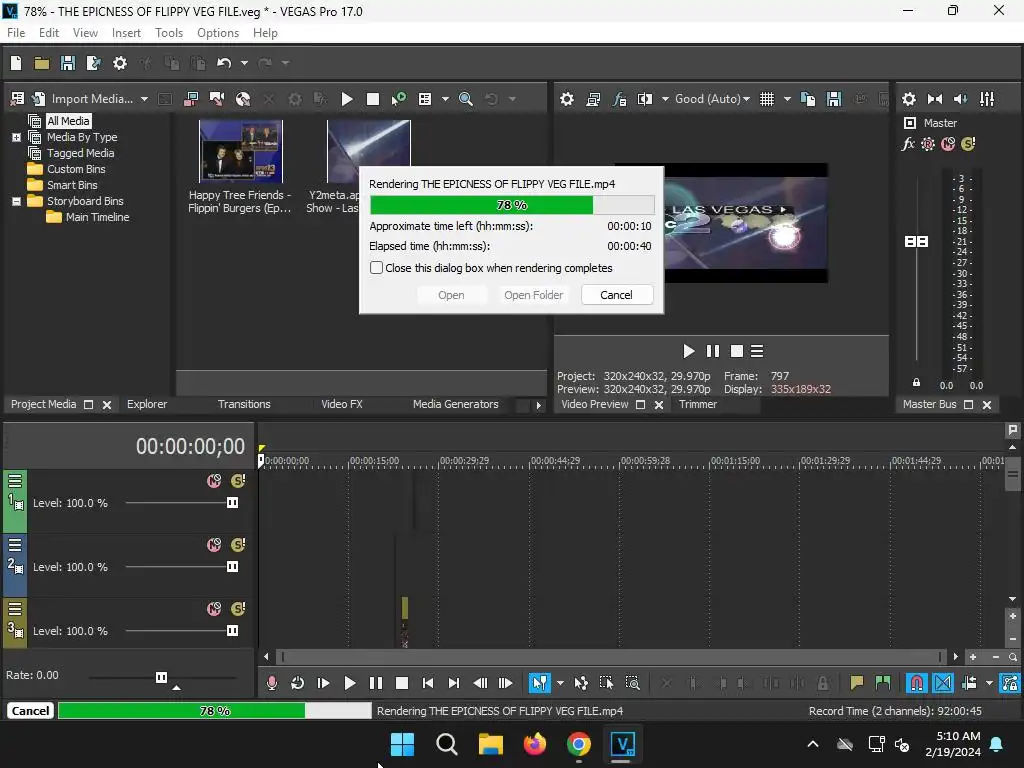Click Video Output FX icon in preview toolbar
This screenshot has width=1024, height=768.
click(619, 99)
